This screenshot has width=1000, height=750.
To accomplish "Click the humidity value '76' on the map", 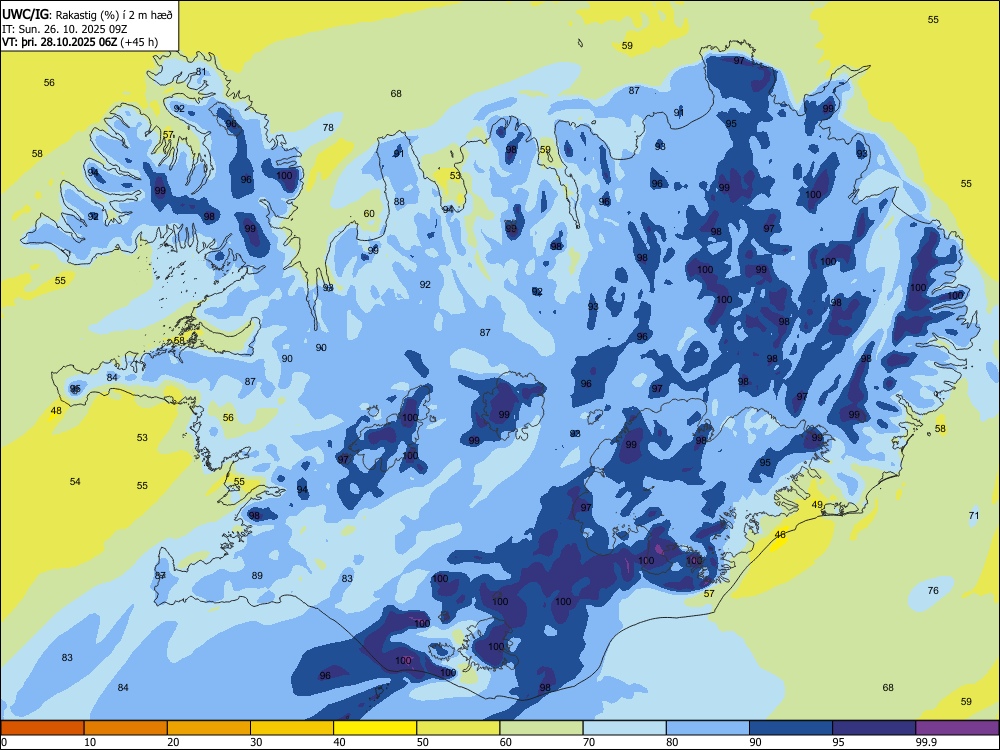I will pyautogui.click(x=933, y=591).
